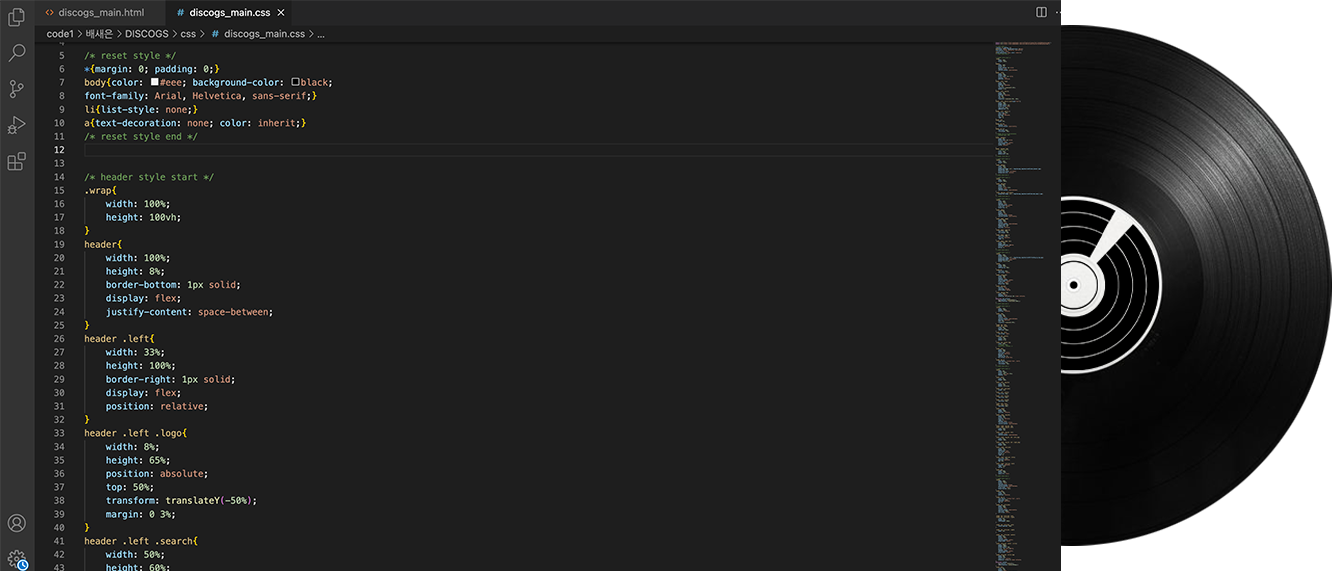Open the Manage gear settings icon
1332x571 pixels.
tap(16, 558)
